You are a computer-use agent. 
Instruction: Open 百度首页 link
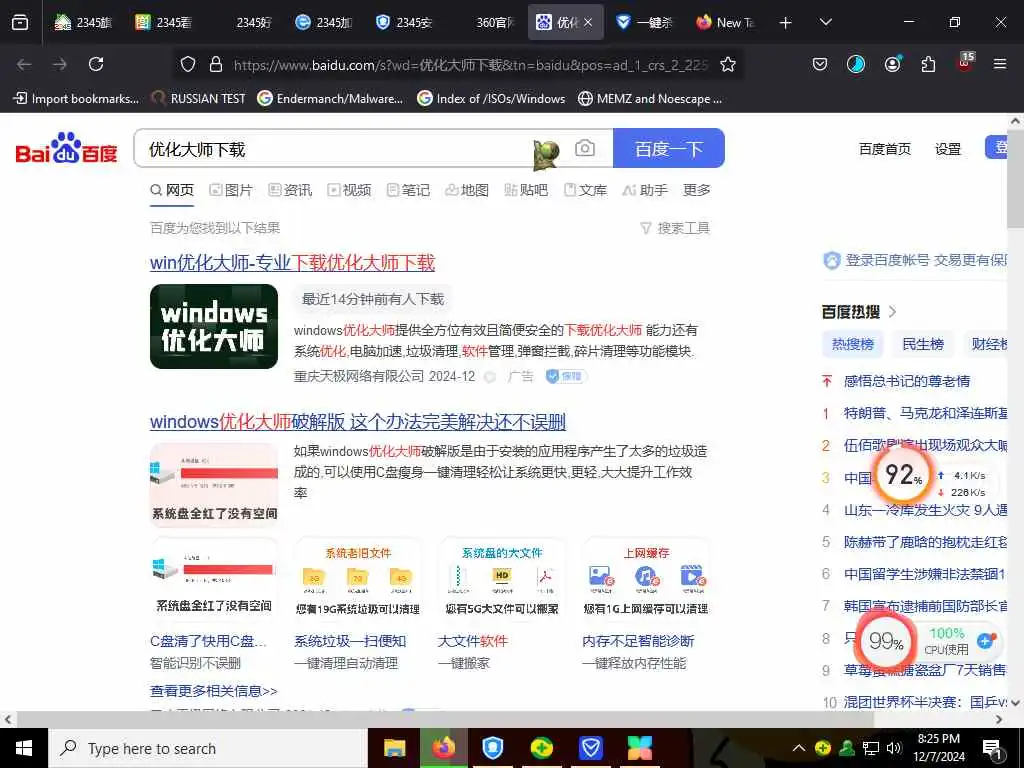point(884,149)
